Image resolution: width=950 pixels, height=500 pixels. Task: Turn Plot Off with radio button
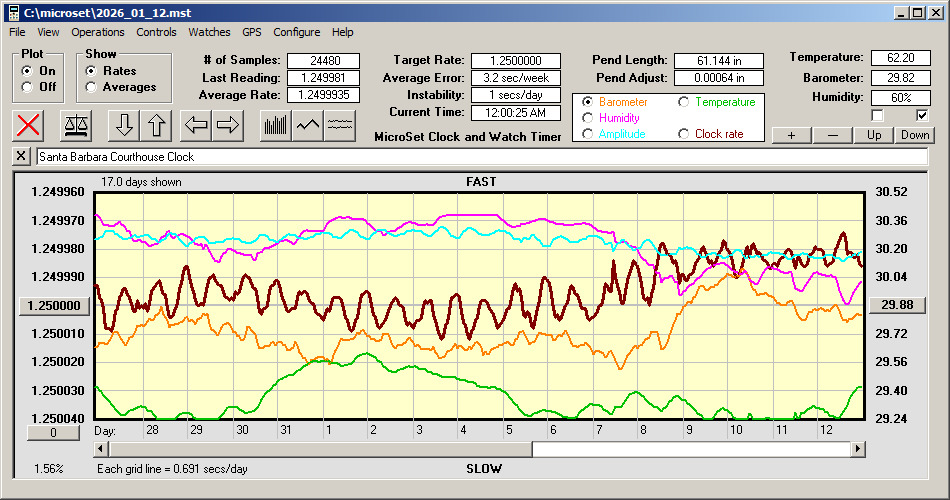pos(27,87)
